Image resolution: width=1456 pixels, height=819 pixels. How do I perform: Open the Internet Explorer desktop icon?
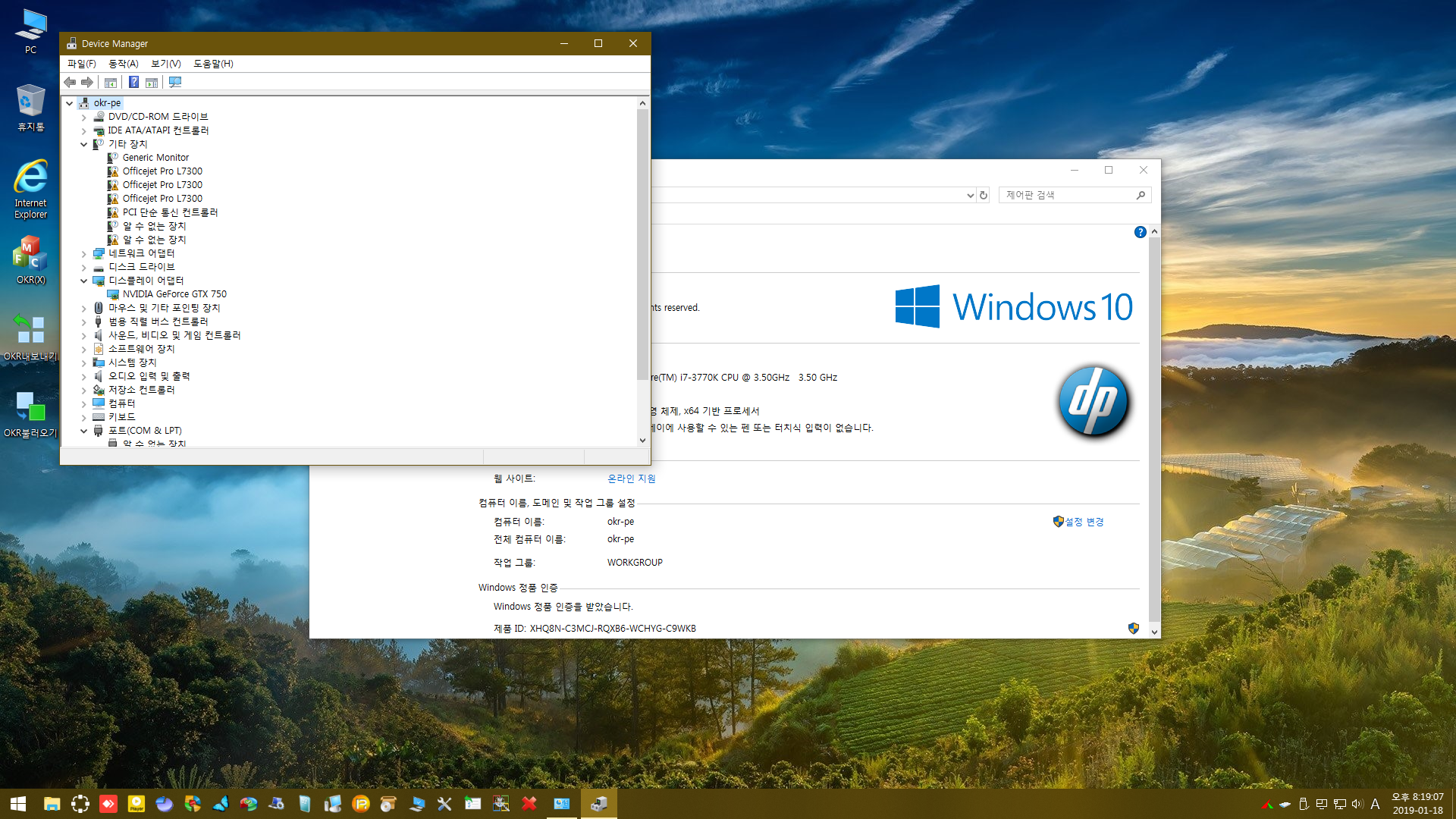click(30, 190)
